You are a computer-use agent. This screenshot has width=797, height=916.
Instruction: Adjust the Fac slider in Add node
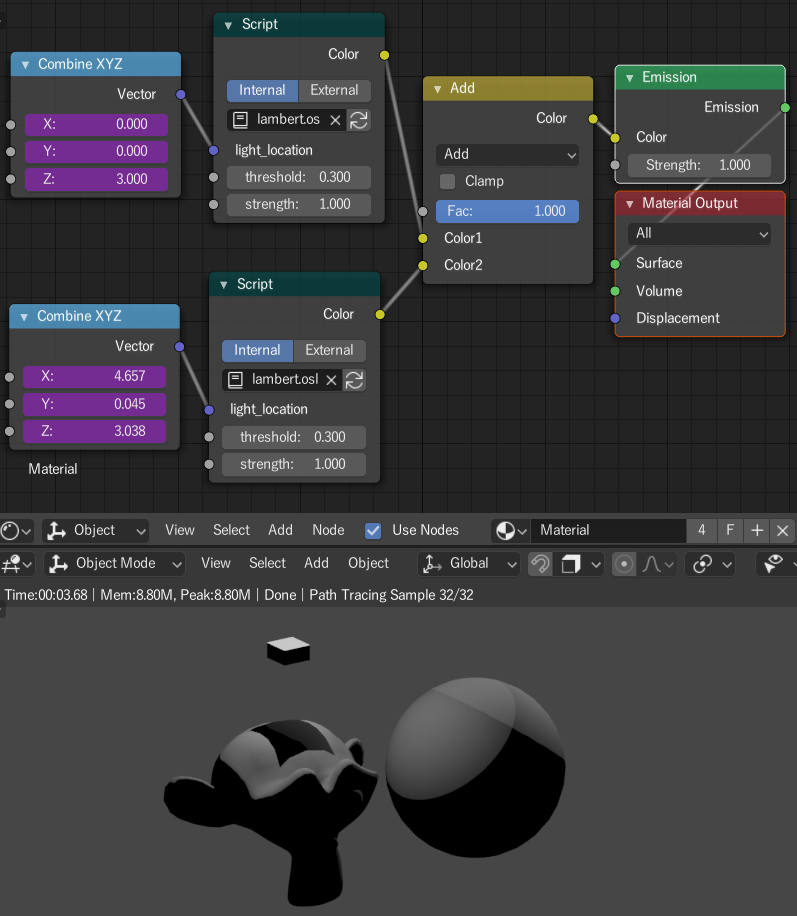tap(507, 211)
